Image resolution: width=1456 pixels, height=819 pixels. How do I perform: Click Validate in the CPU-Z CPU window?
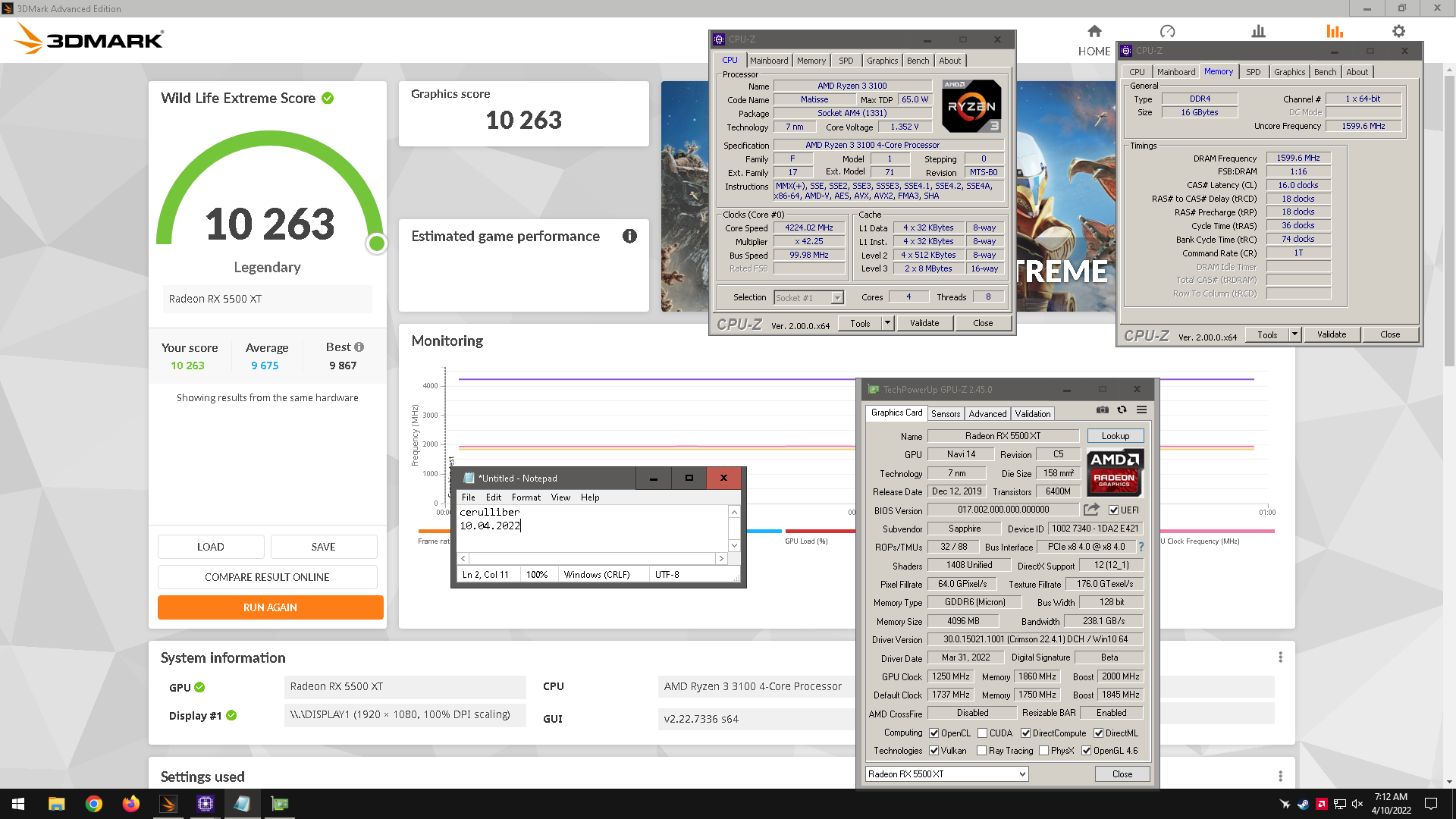coord(924,323)
